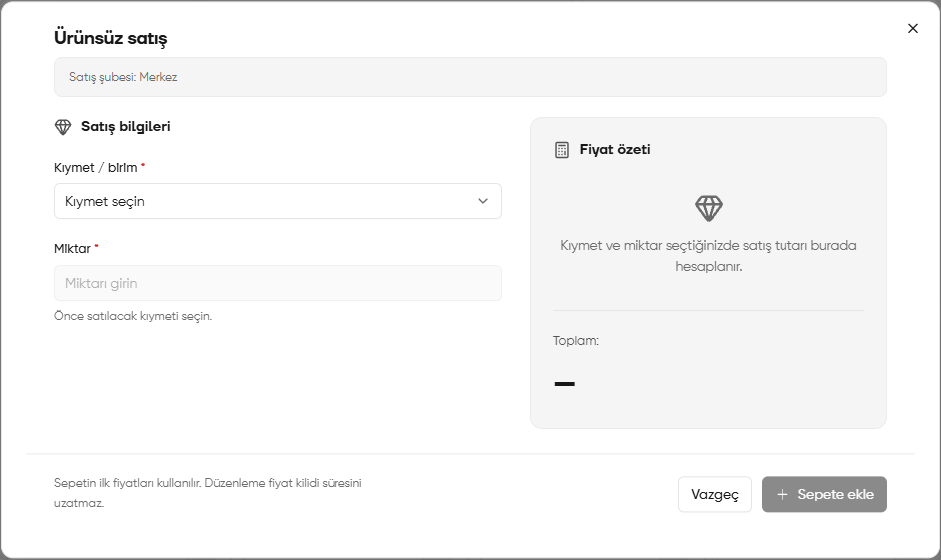This screenshot has width=941, height=560.
Task: Click the 'Kıymet ve miktar seçtiğinizde' placeholder text
Action: click(x=708, y=256)
